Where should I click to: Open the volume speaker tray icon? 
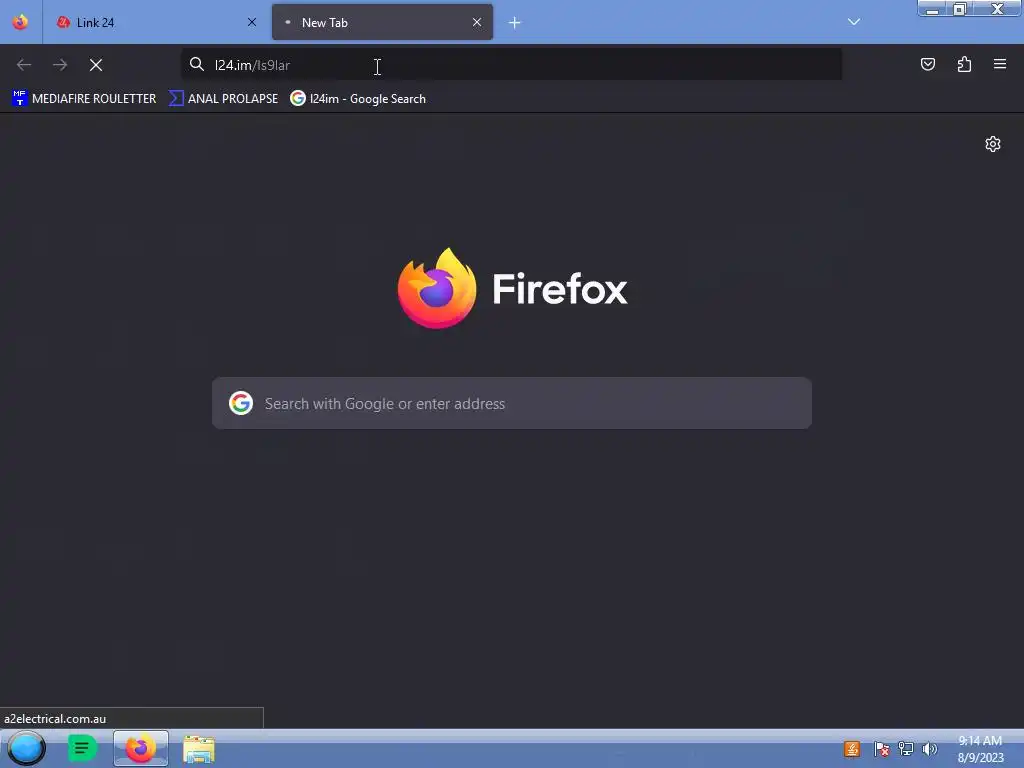[x=929, y=749]
